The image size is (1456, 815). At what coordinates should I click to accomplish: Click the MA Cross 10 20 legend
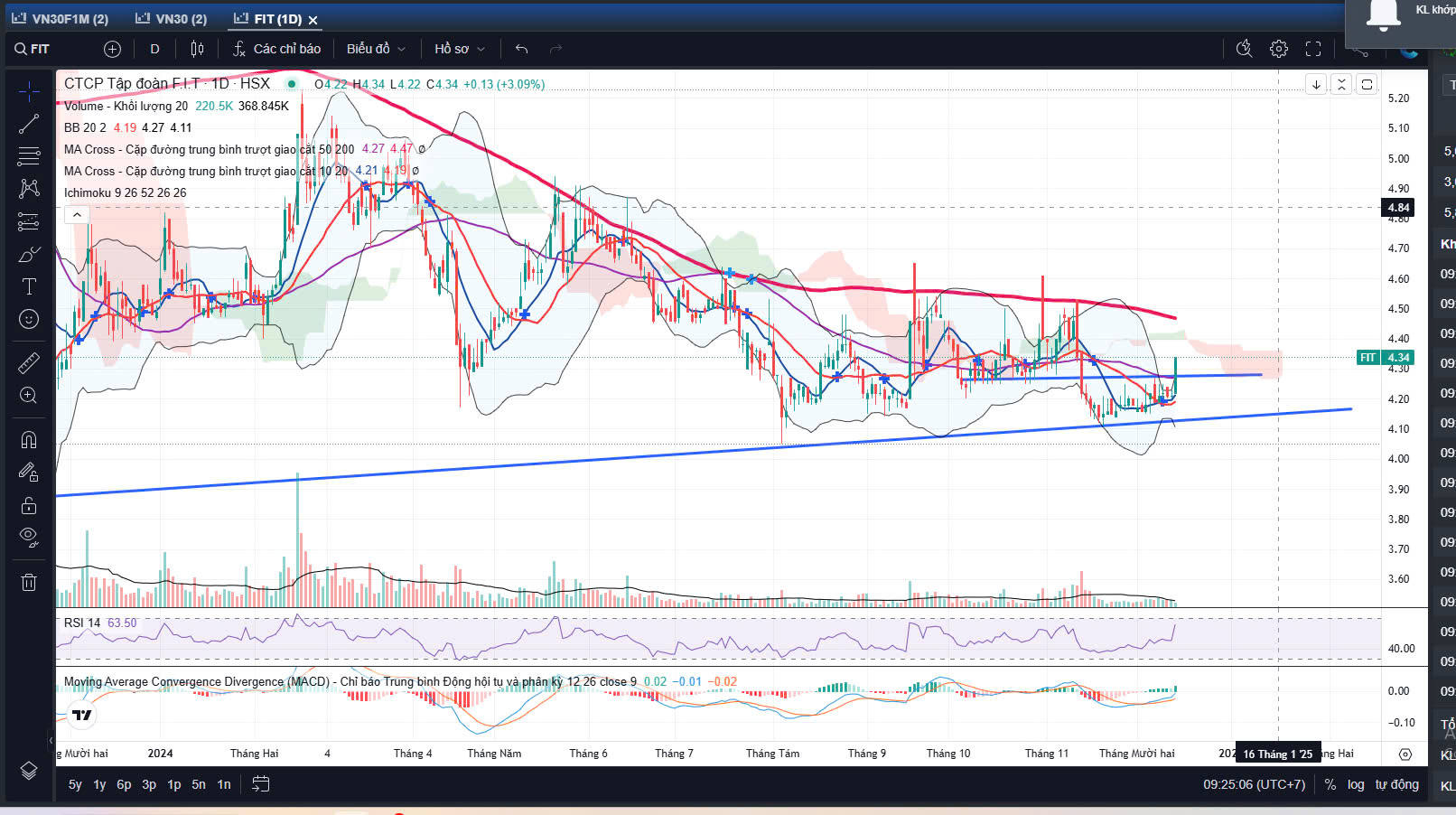pos(206,171)
